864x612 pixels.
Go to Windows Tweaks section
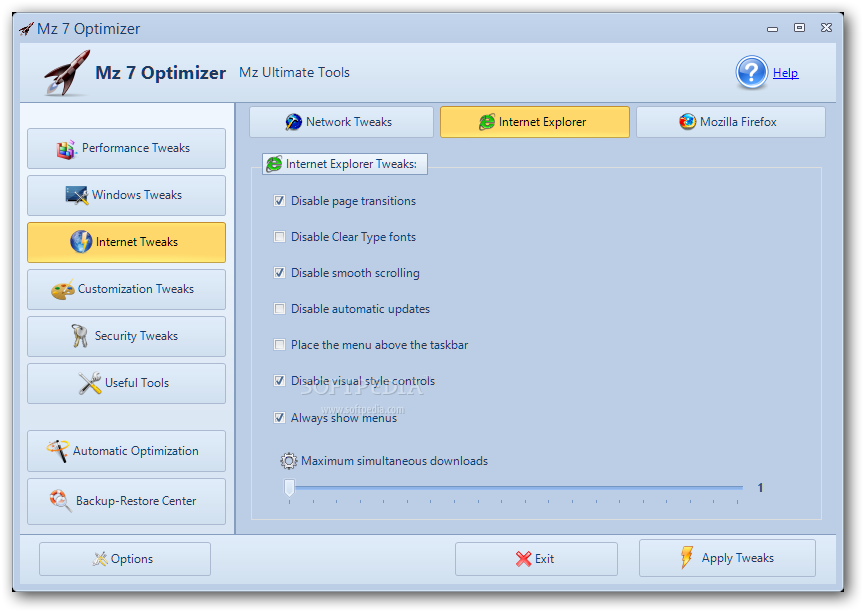(126, 196)
